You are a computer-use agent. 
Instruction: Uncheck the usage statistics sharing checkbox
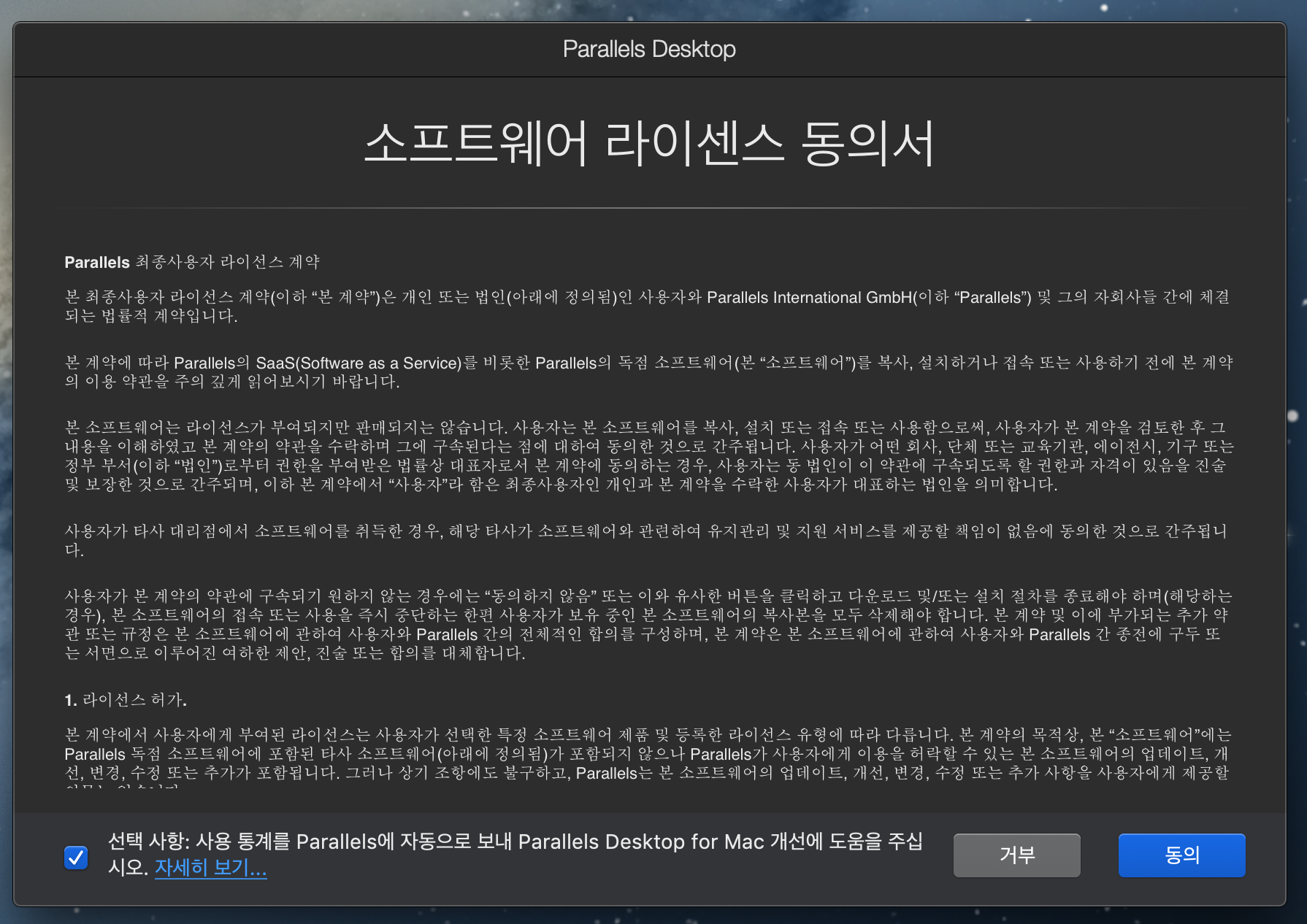coord(76,858)
